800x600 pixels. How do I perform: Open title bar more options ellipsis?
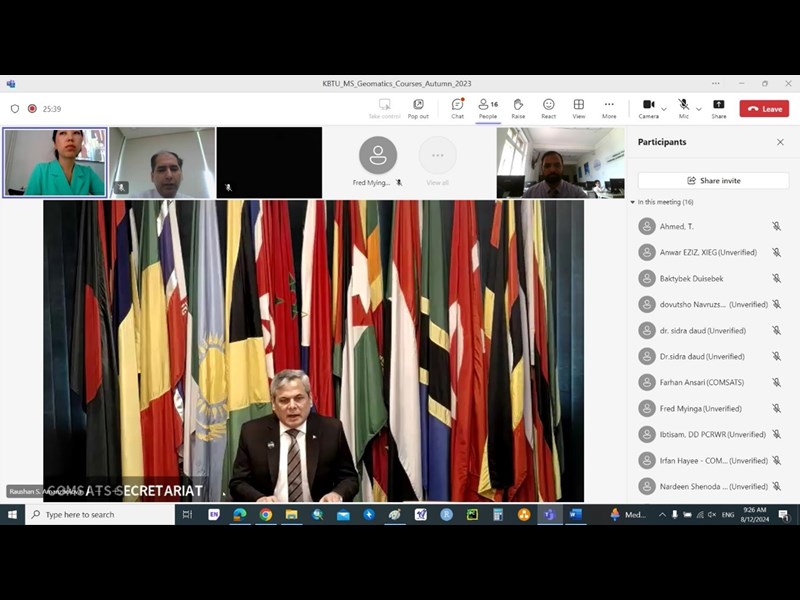[x=716, y=83]
